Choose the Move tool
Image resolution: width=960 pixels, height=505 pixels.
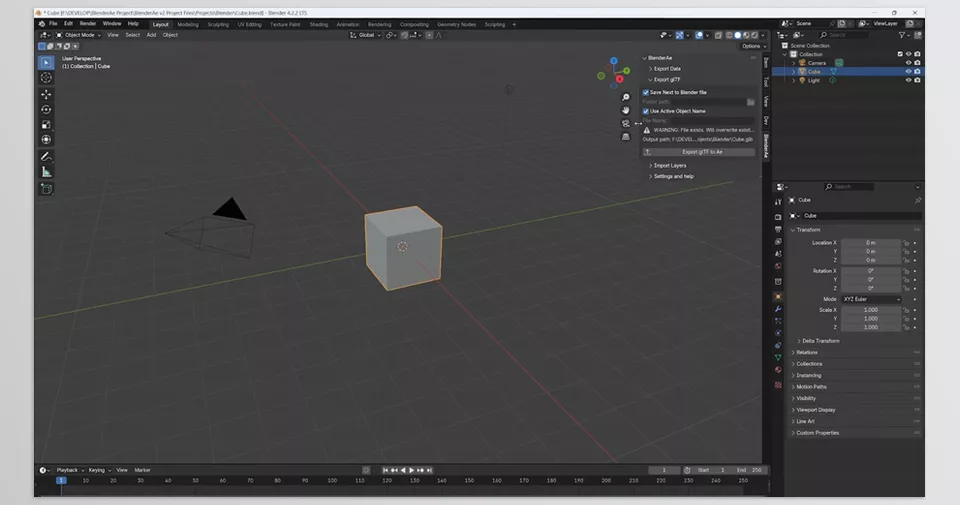(x=46, y=94)
